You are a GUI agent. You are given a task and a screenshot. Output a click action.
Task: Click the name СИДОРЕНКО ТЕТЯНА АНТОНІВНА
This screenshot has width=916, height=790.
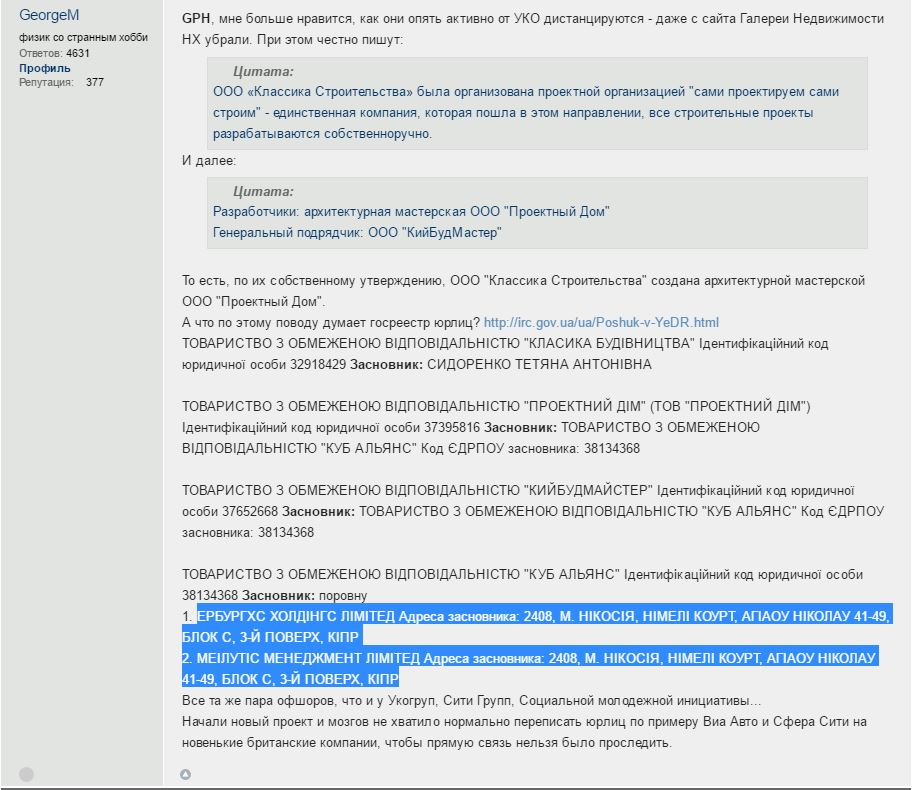pyautogui.click(x=539, y=364)
